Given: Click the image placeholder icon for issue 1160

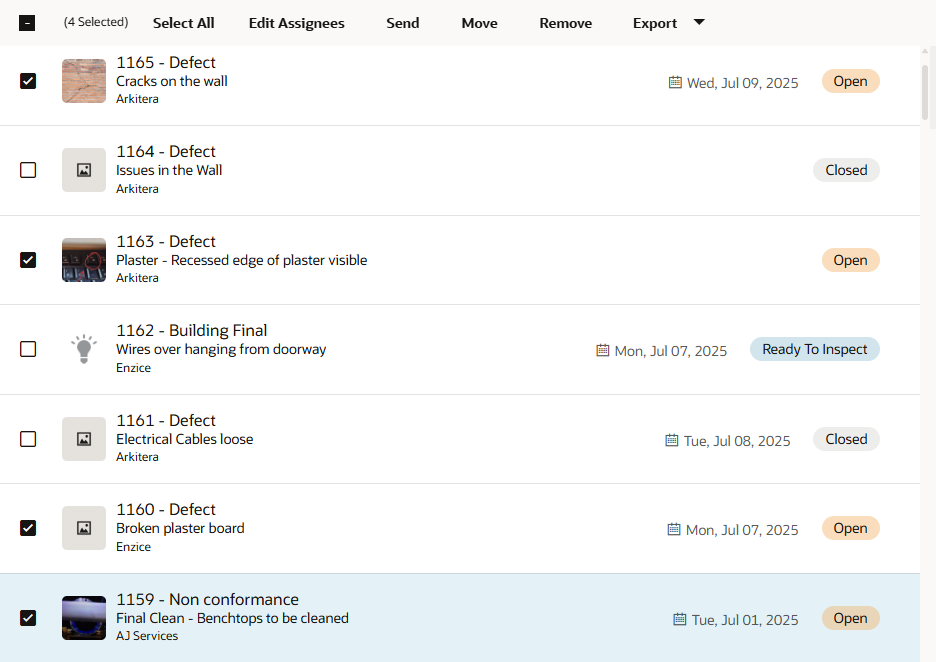Looking at the screenshot, I should click(84, 528).
